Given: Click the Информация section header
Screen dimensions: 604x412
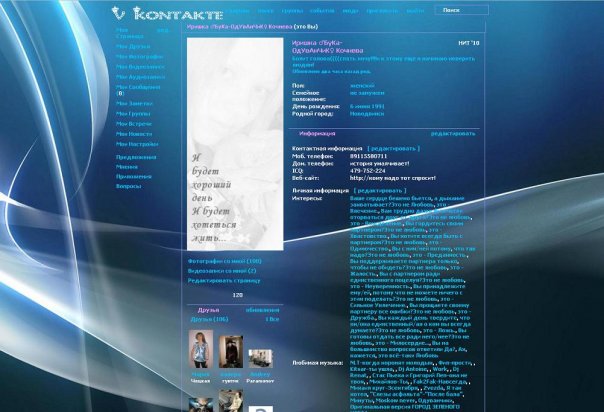Looking at the screenshot, I should pyautogui.click(x=317, y=134).
